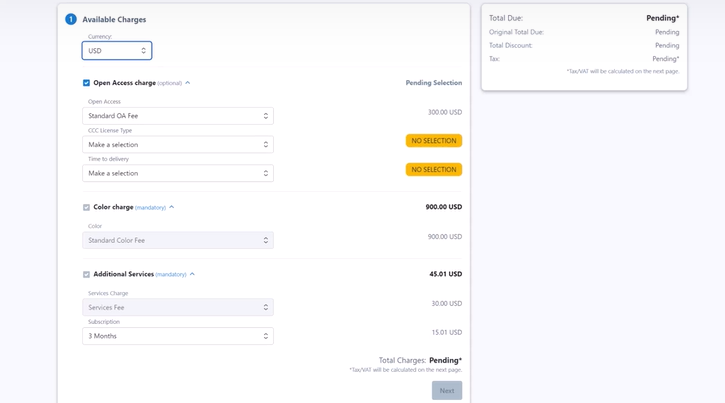Click the NO SELECTION badge for Time to delivery
725x403 pixels.
tap(434, 170)
